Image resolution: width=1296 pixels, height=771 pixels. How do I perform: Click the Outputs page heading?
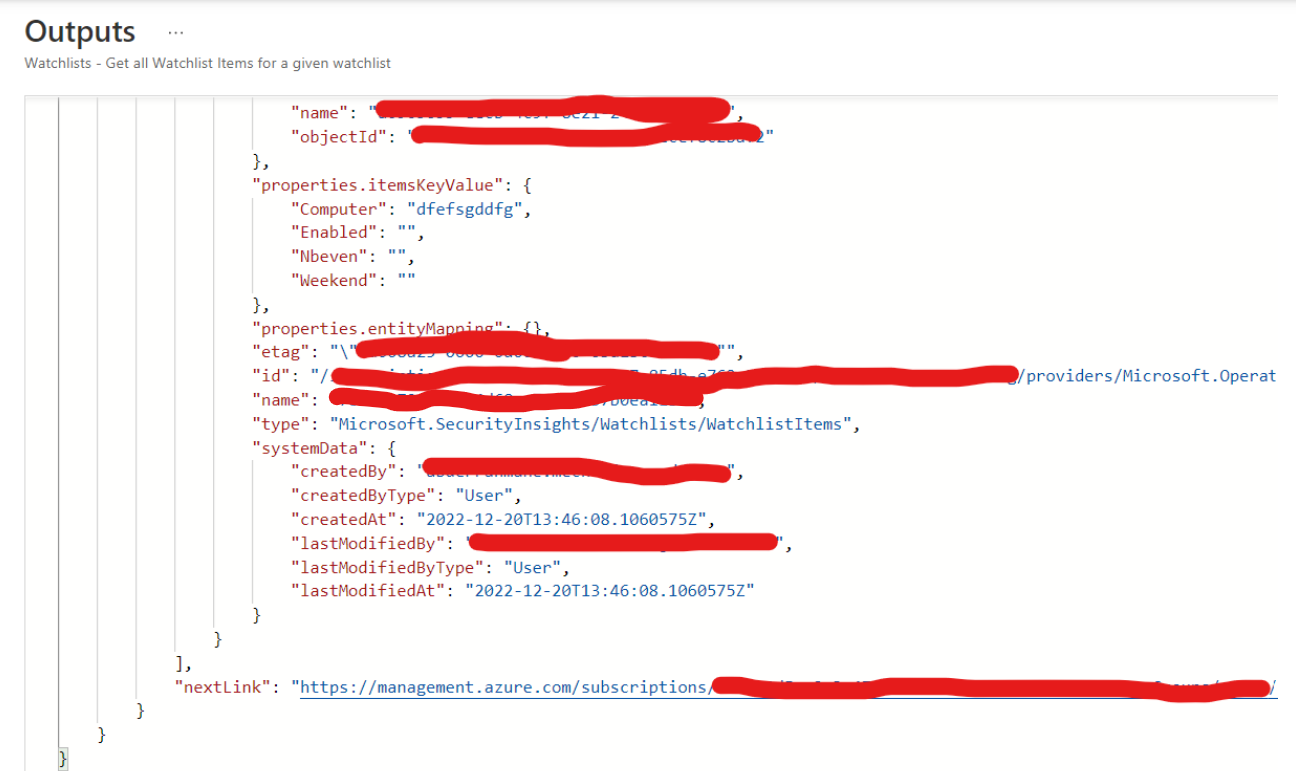79,31
